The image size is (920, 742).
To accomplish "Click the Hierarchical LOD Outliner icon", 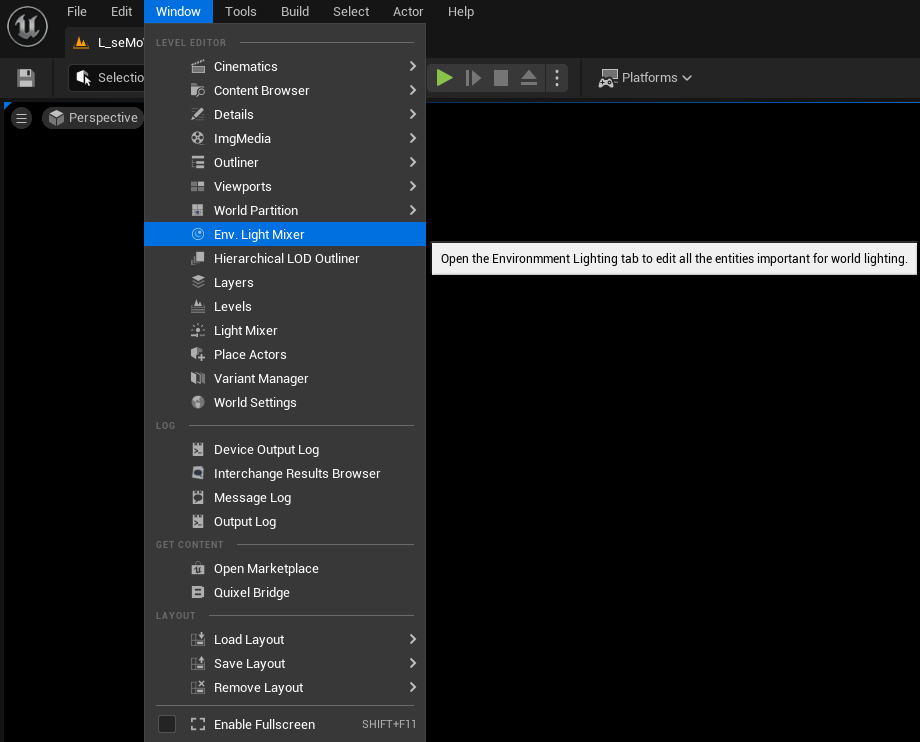I will tap(198, 259).
